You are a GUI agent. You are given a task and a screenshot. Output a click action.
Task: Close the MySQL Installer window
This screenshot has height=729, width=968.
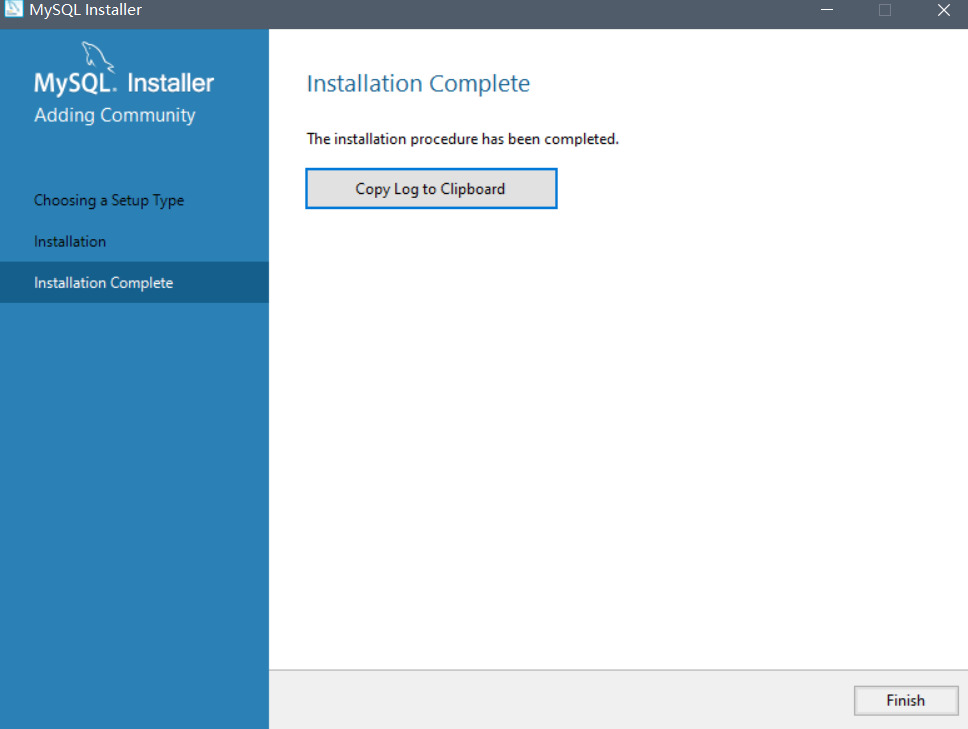[x=943, y=10]
